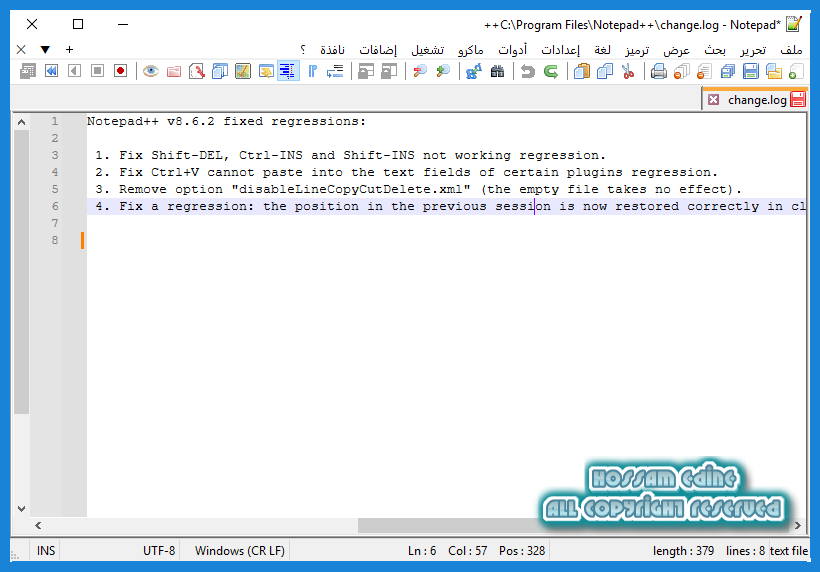Open the لغة (Language) menu
Image resolution: width=820 pixels, height=572 pixels.
[x=602, y=50]
